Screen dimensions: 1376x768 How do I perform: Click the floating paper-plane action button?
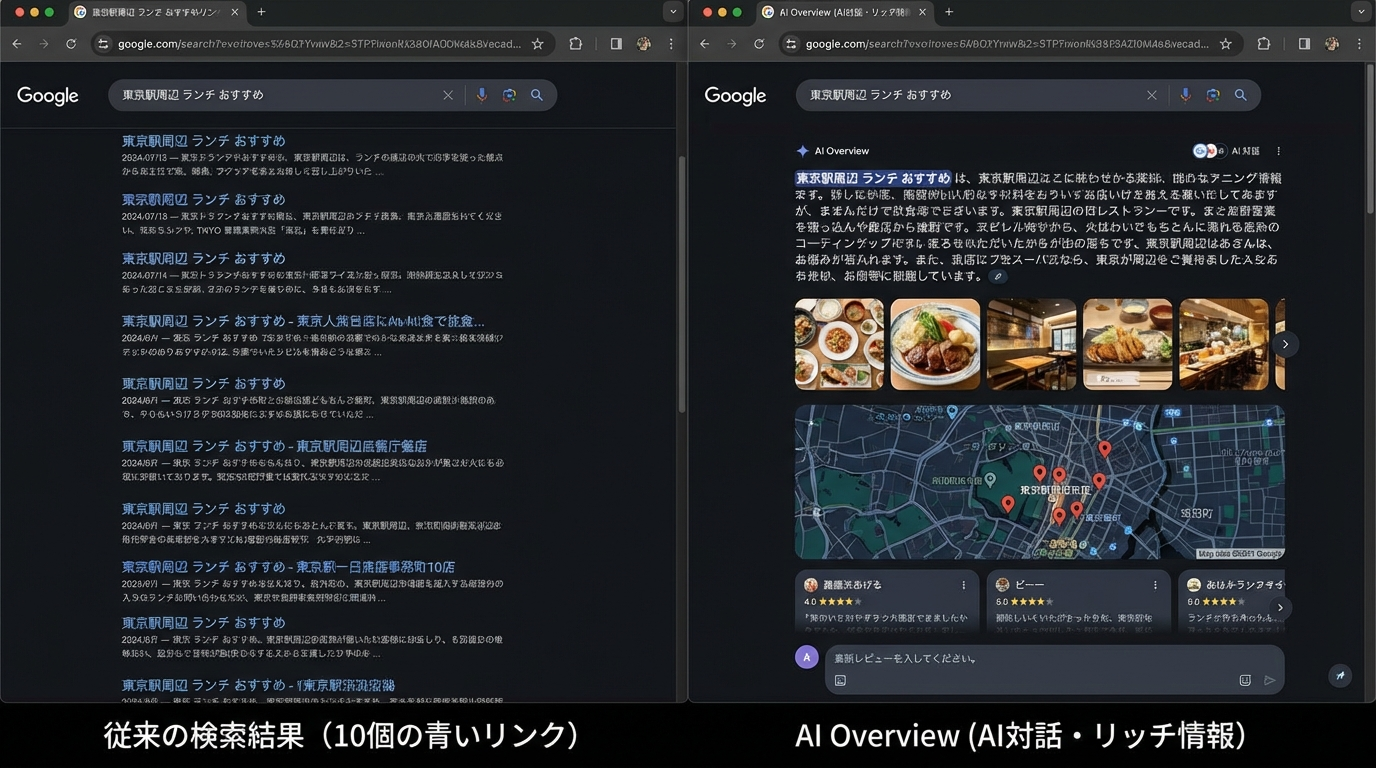(x=1340, y=675)
